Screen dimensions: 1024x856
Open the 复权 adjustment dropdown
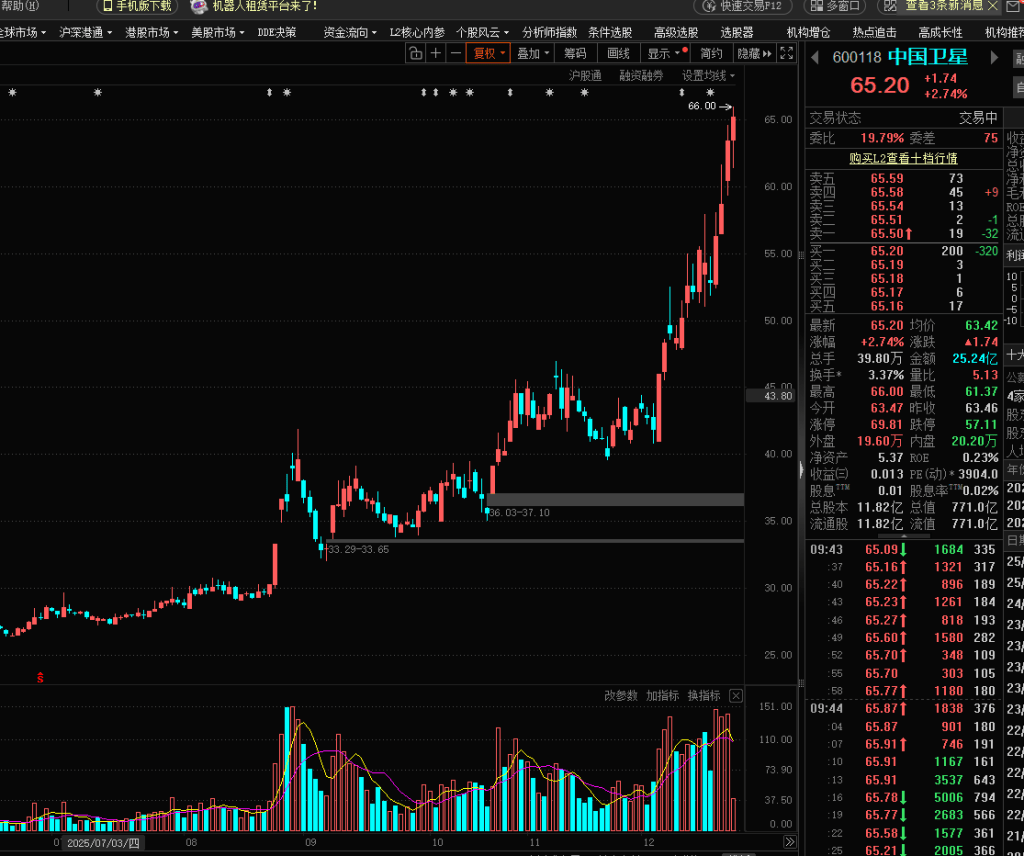click(490, 53)
